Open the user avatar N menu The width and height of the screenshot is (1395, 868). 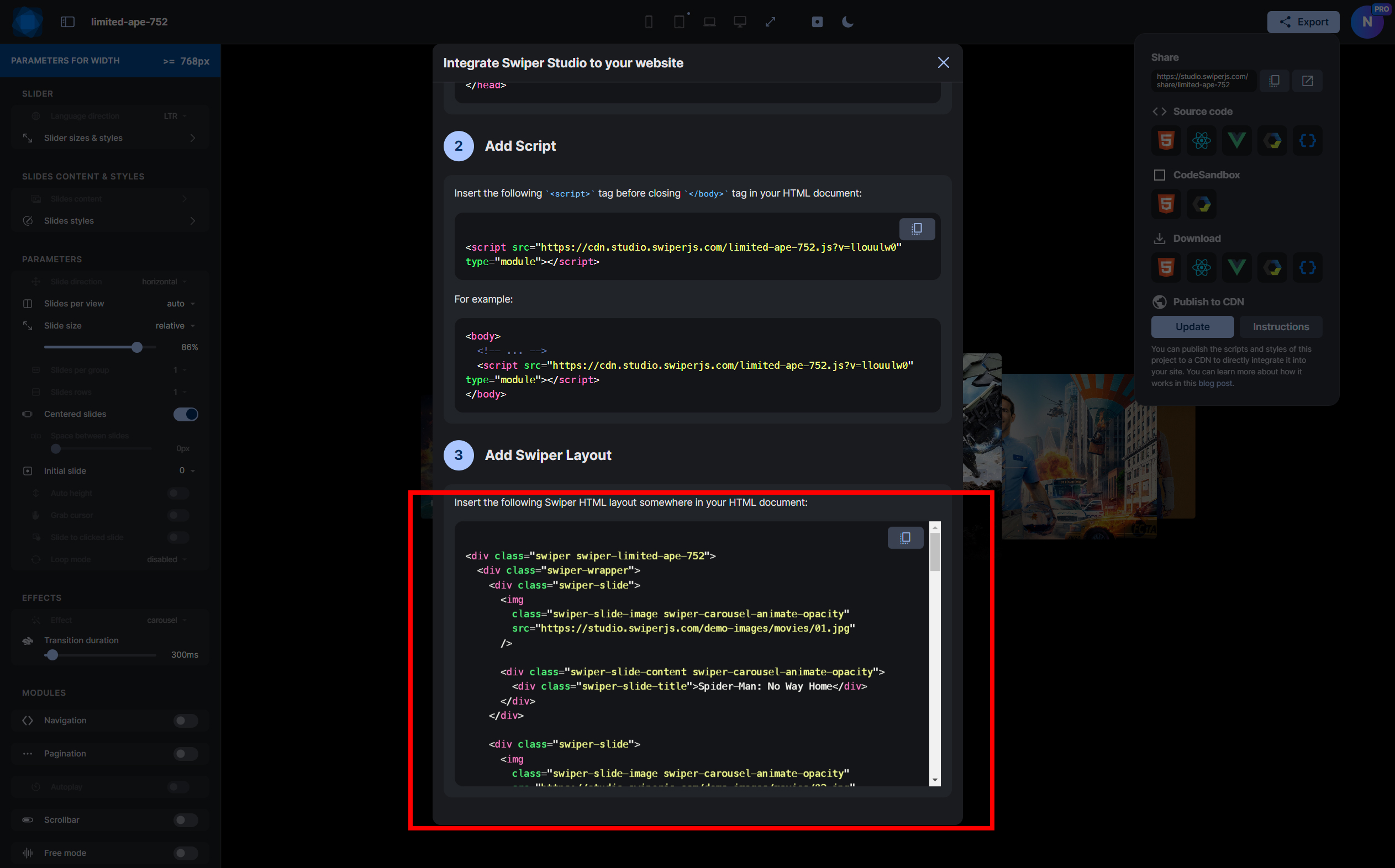point(1367,22)
